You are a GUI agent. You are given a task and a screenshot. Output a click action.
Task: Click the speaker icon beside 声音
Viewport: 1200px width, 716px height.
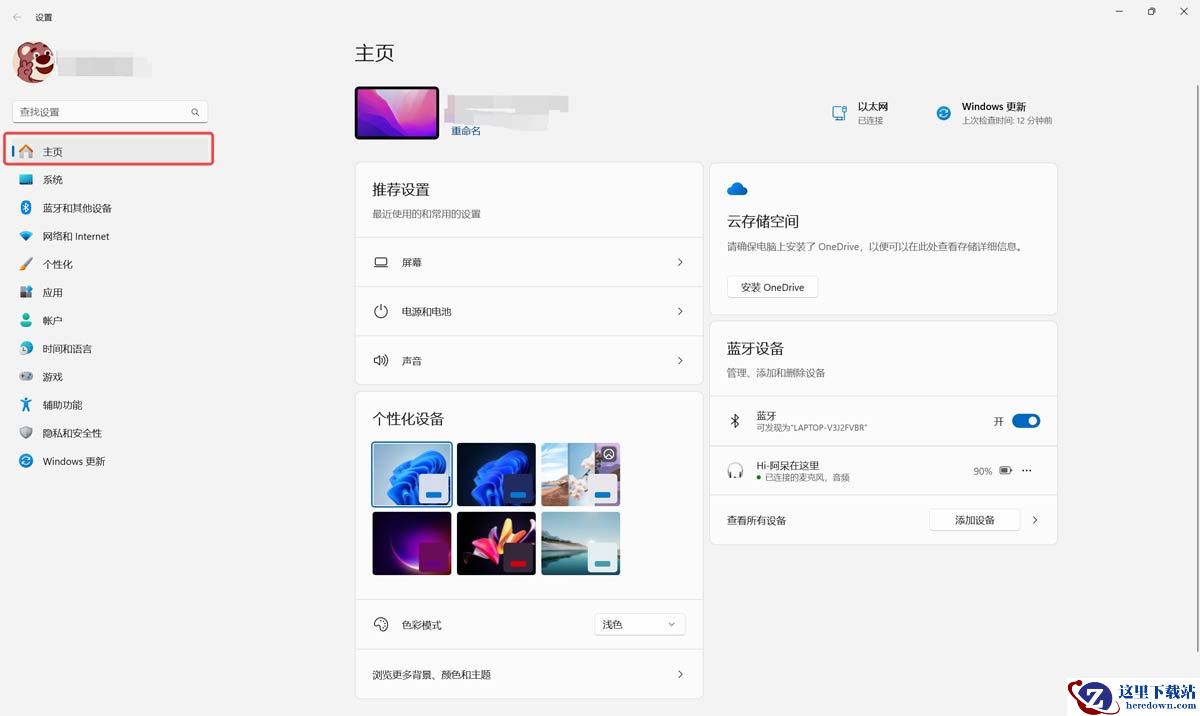point(381,360)
